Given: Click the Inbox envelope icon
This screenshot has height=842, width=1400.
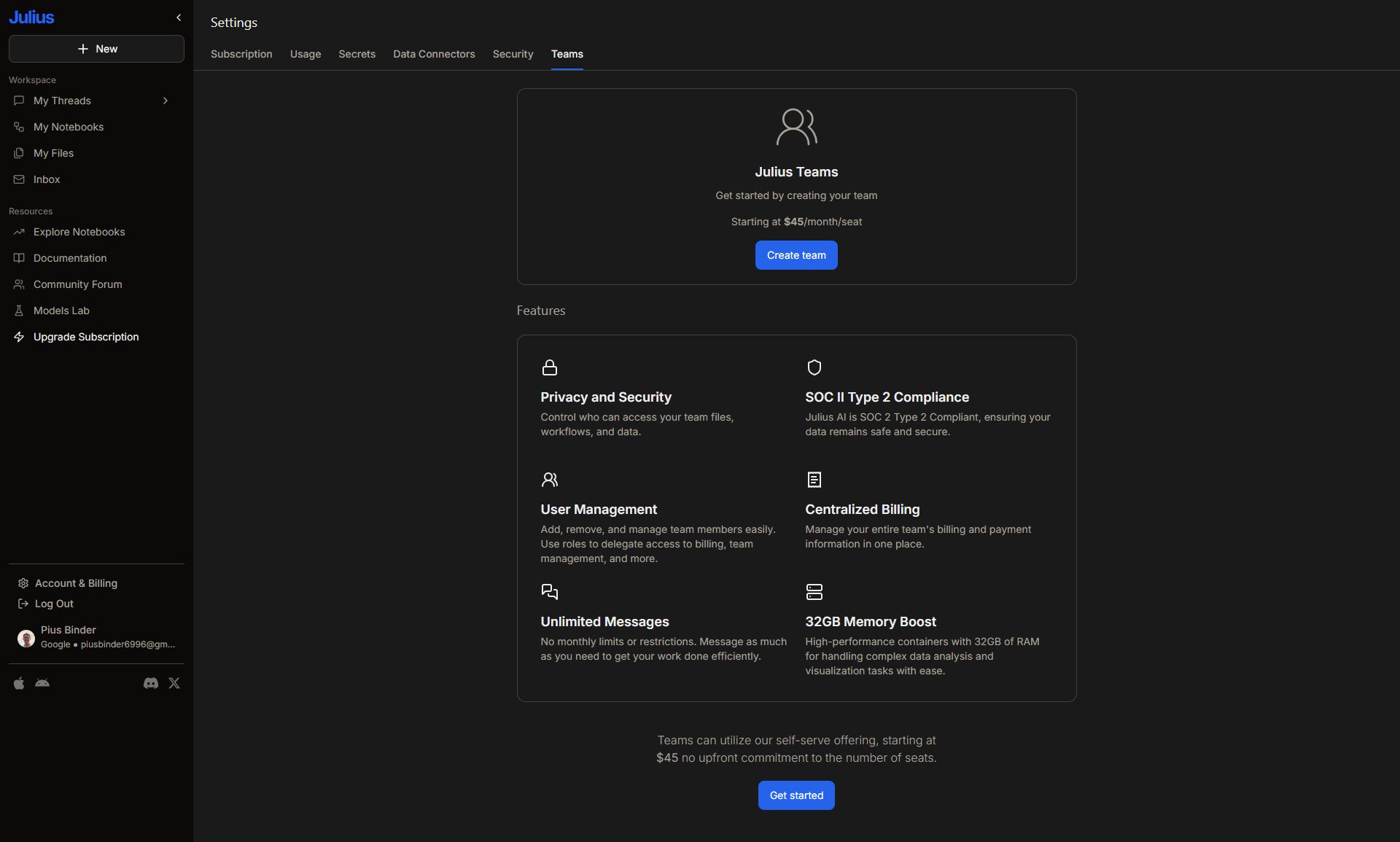Looking at the screenshot, I should [19, 179].
